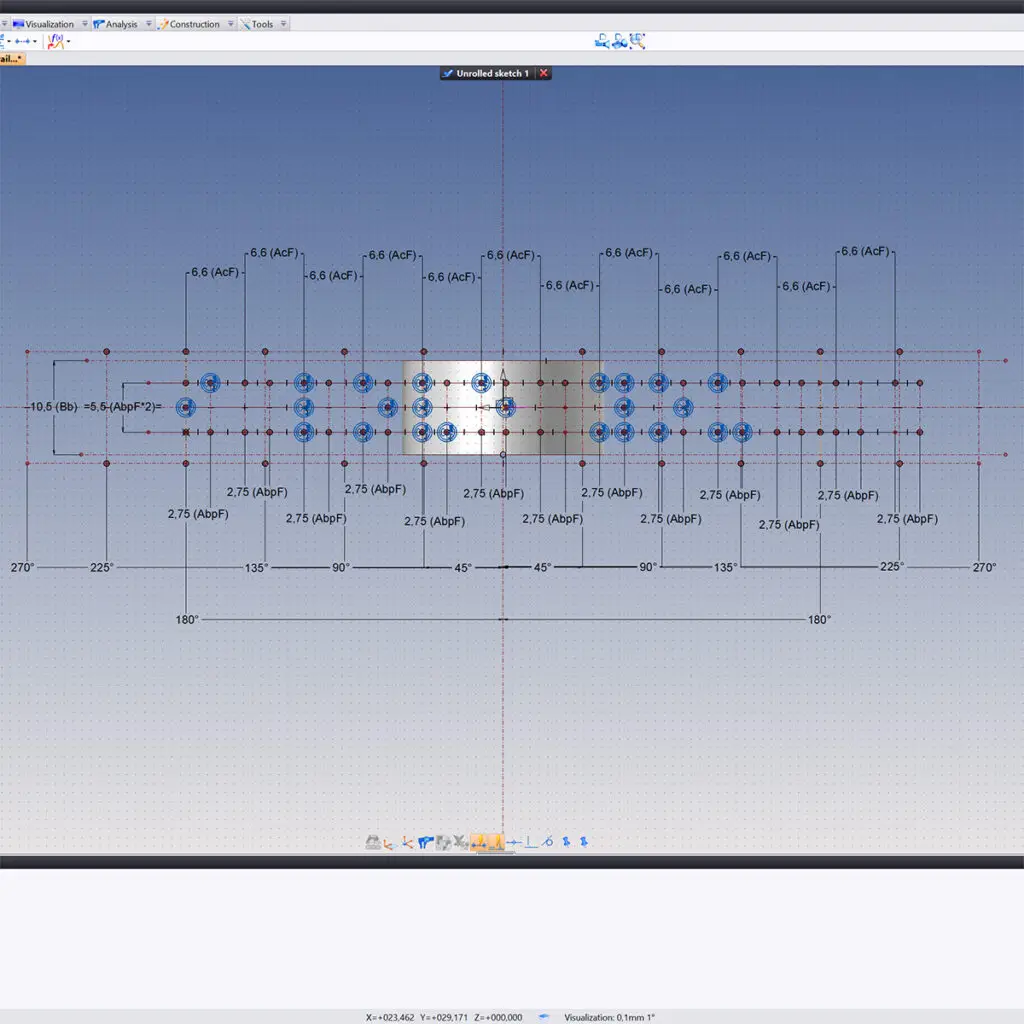The height and width of the screenshot is (1024, 1024).
Task: Select the =5,5-(AbpF*2)= formula dimension
Action: point(123,406)
